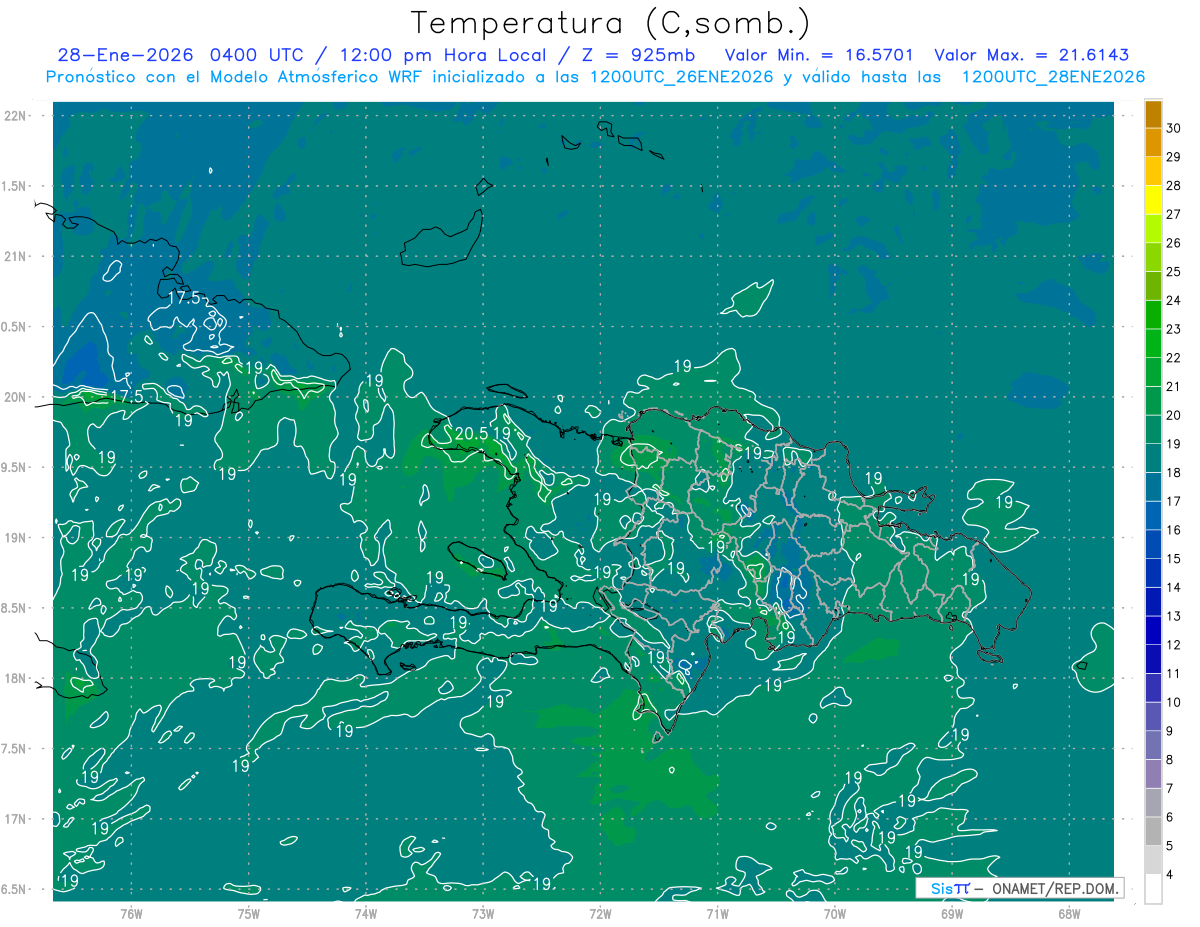Screen dimensions: 1200x927
Task: Click the "30" label on the color scale
Action: (1174, 128)
